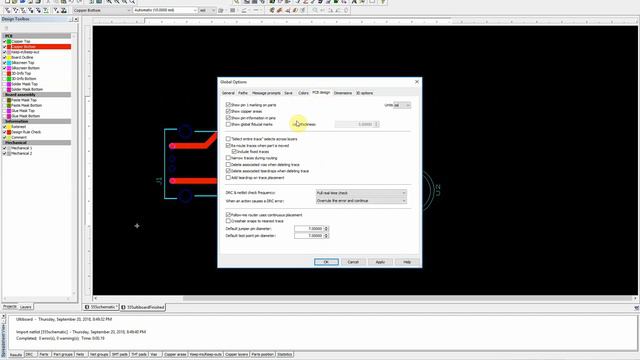Enable Add teardrop on trace placement
640x360 pixels.
228,178
